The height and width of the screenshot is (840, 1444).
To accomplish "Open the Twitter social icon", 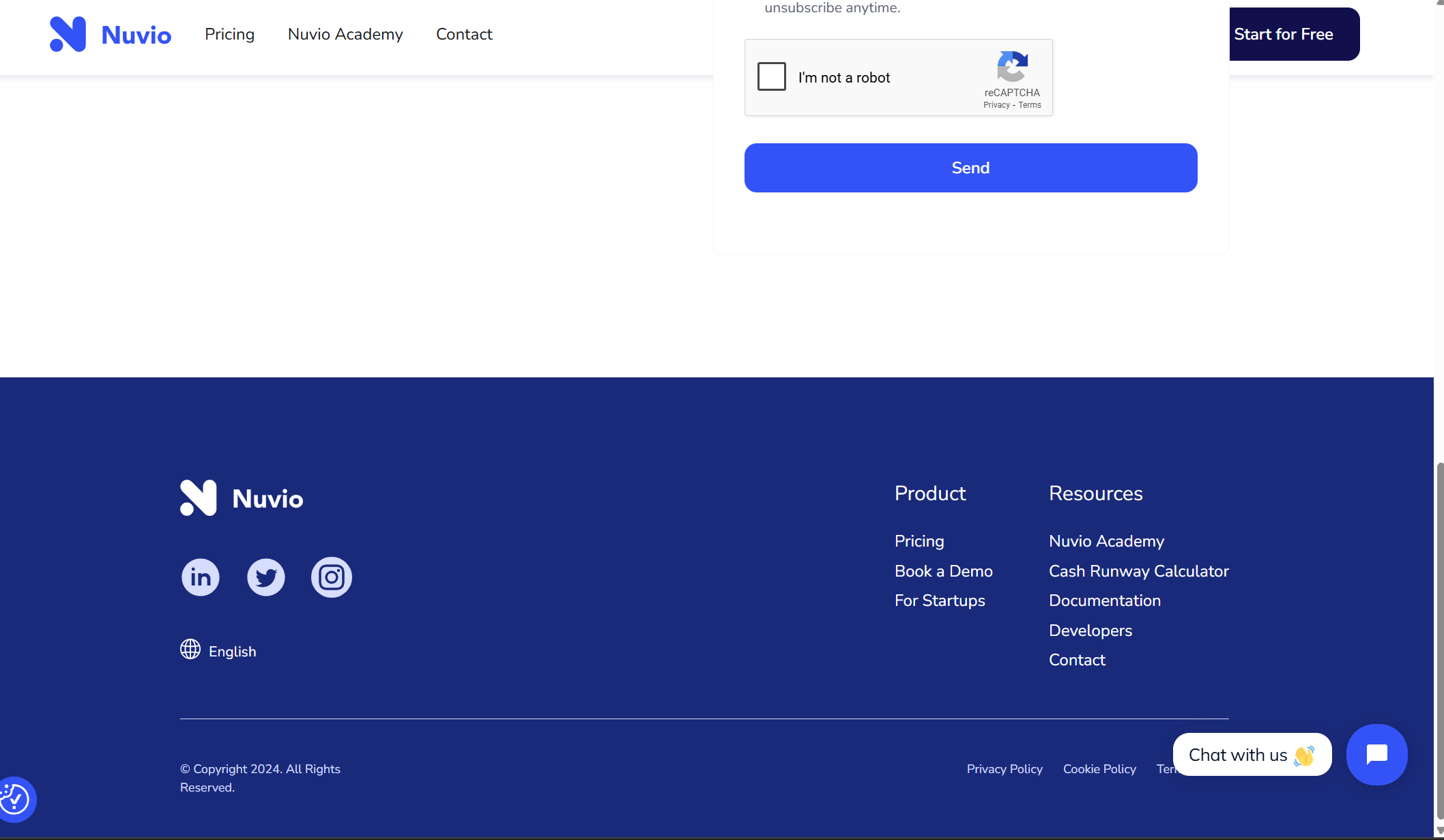I will pyautogui.click(x=266, y=577).
